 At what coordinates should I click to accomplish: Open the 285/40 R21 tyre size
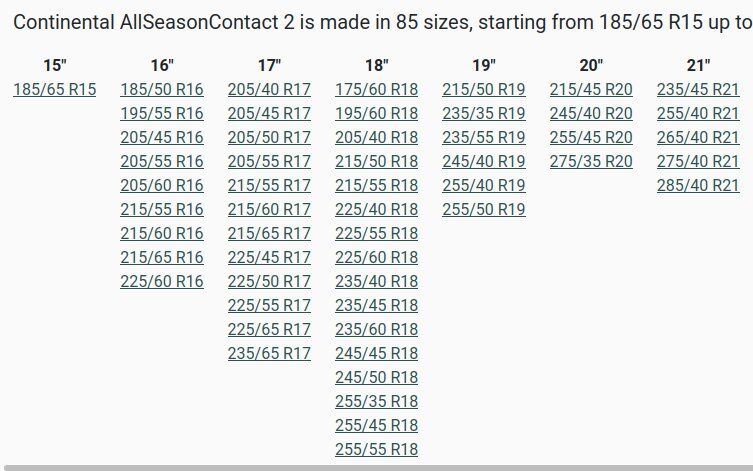click(x=698, y=186)
